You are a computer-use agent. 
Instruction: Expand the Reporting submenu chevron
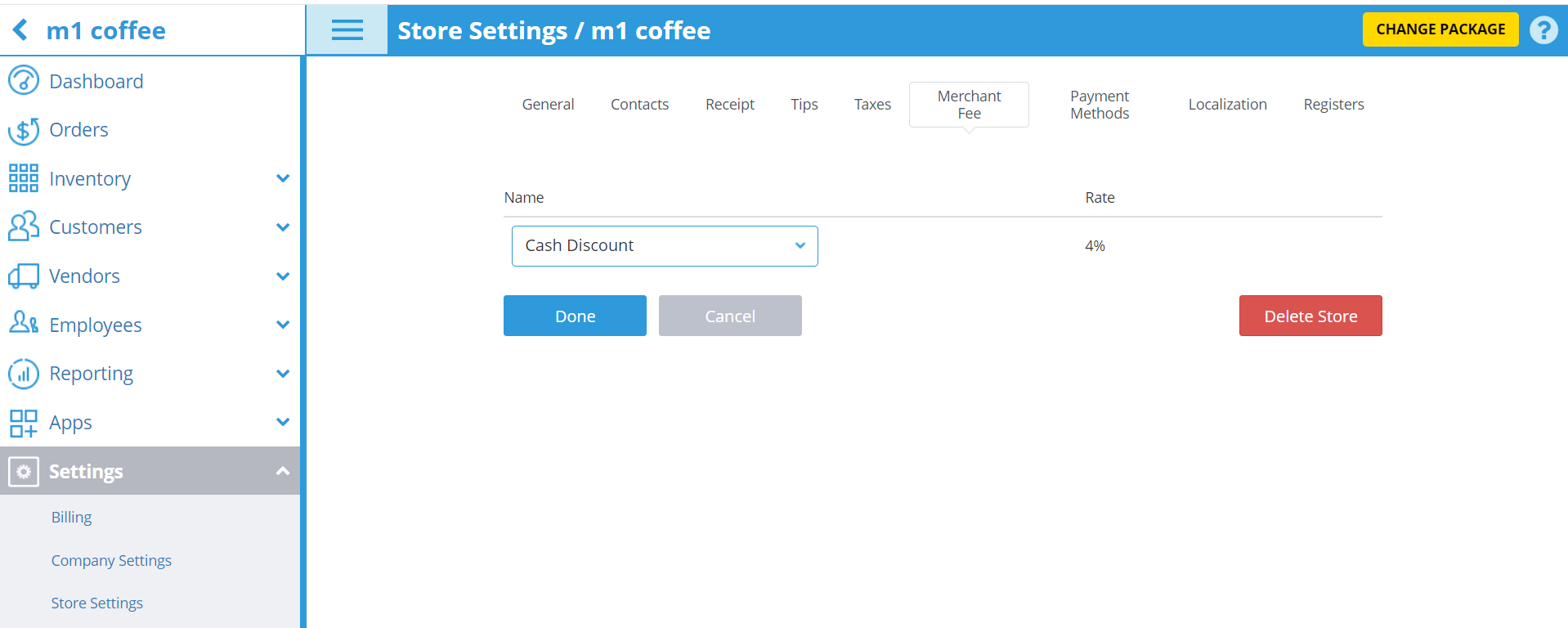283,374
